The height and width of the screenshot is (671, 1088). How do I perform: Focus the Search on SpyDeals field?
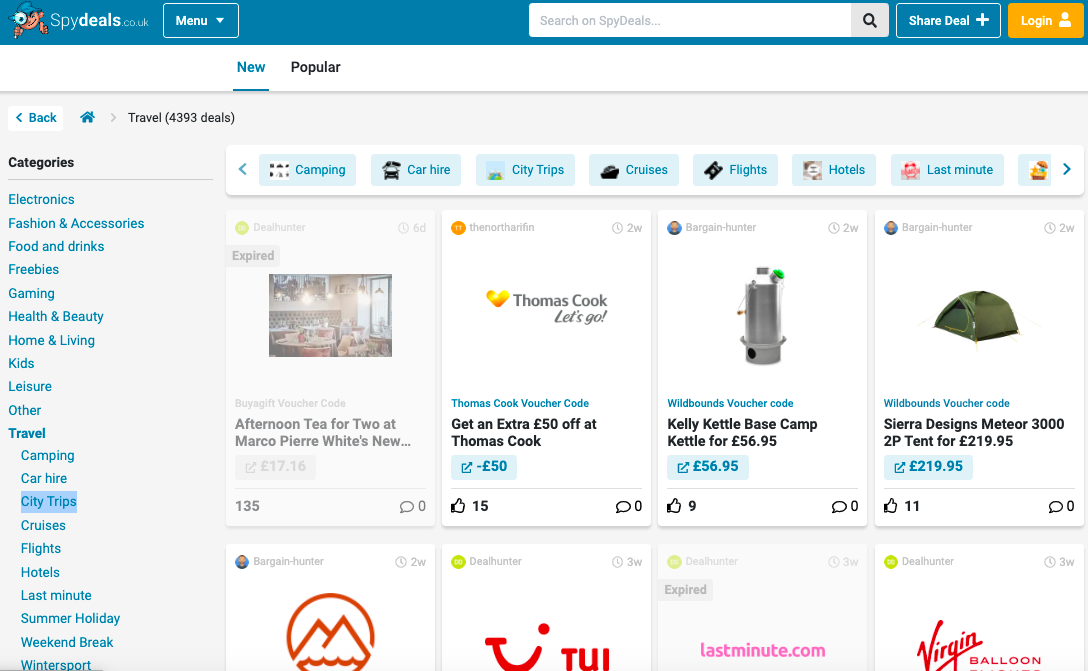pyautogui.click(x=690, y=21)
